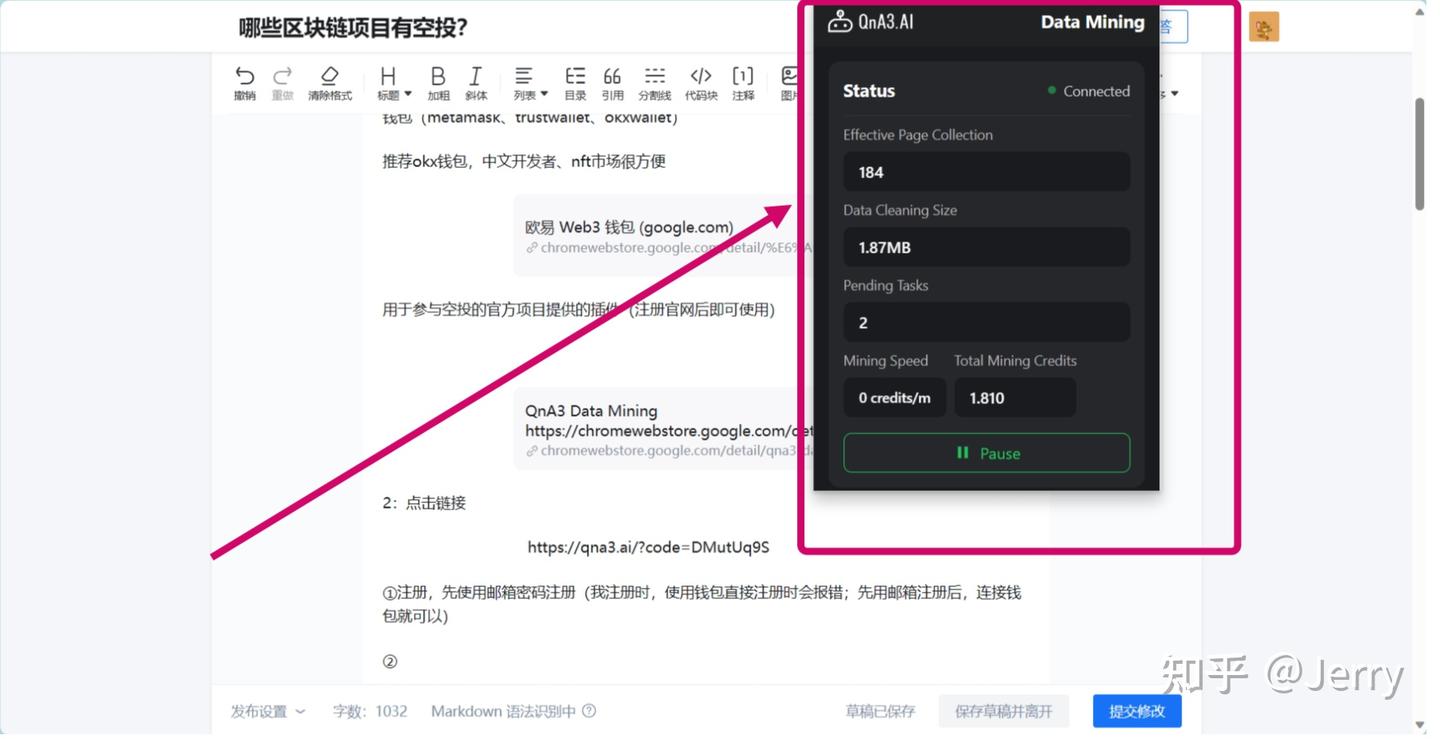This screenshot has width=1440, height=739.
Task: Insert a table of contents with 目录 icon
Action: tap(574, 82)
